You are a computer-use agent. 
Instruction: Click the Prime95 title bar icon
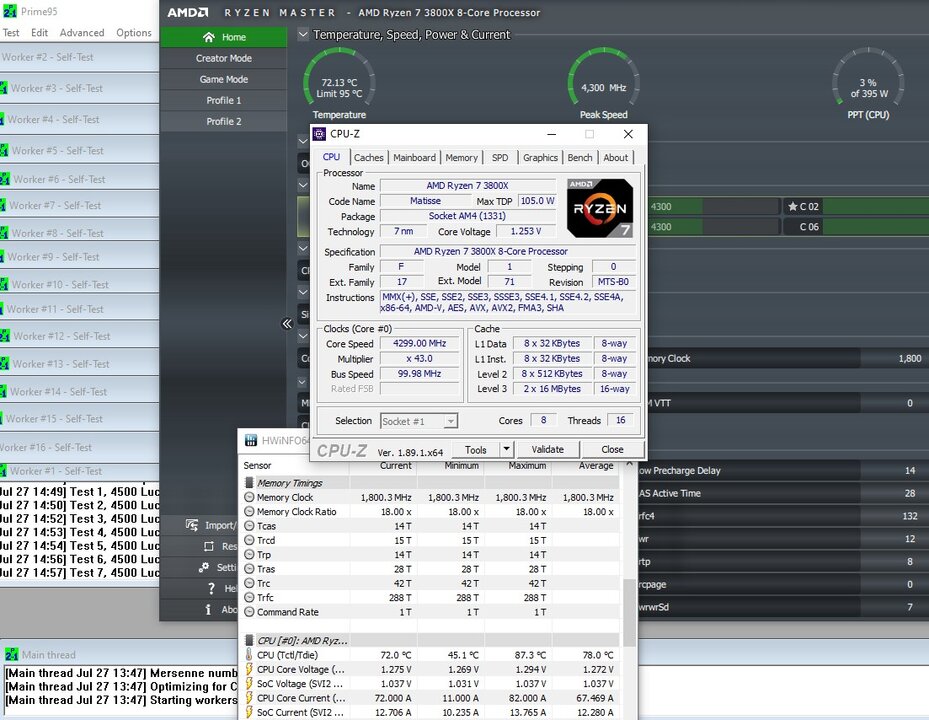[x=10, y=11]
